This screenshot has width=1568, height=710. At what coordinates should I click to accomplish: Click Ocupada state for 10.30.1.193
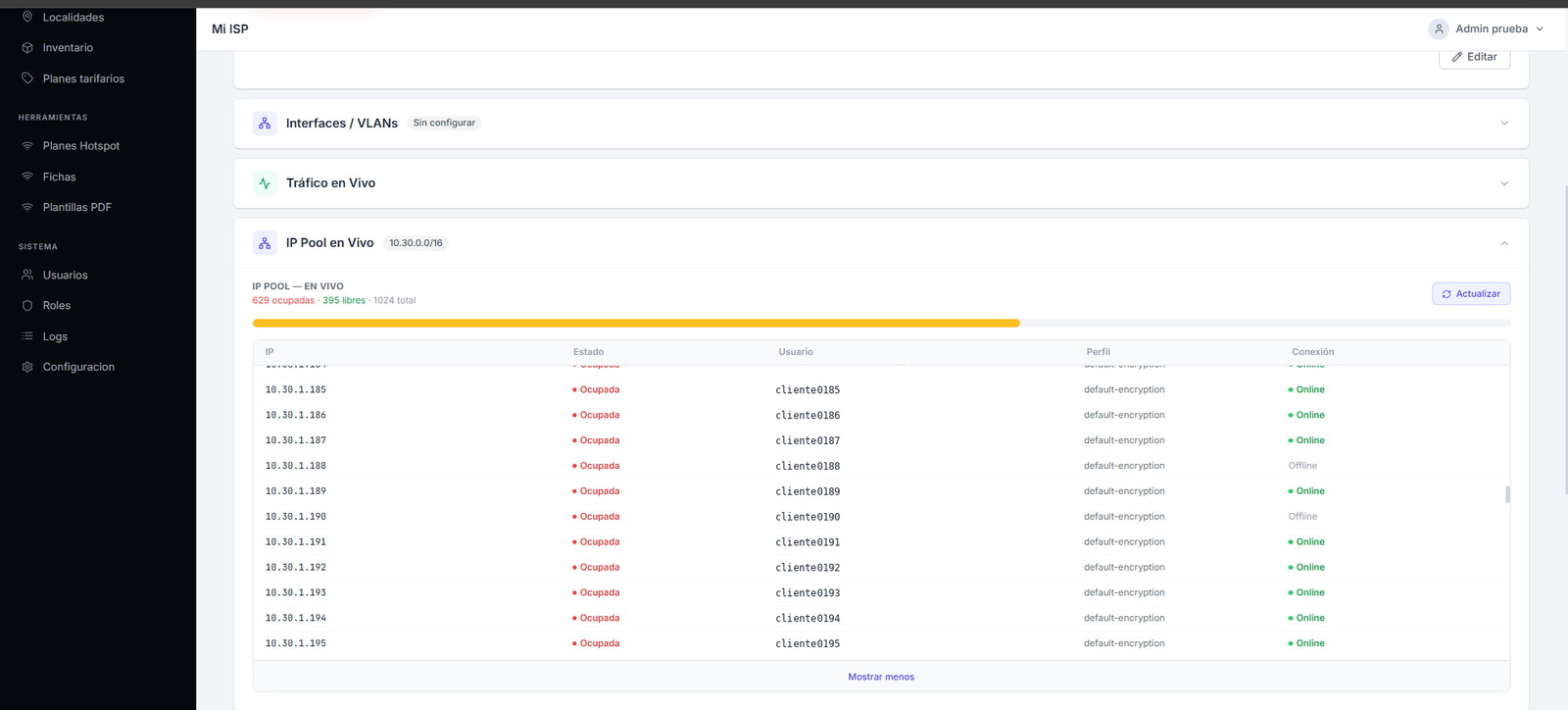pos(596,593)
